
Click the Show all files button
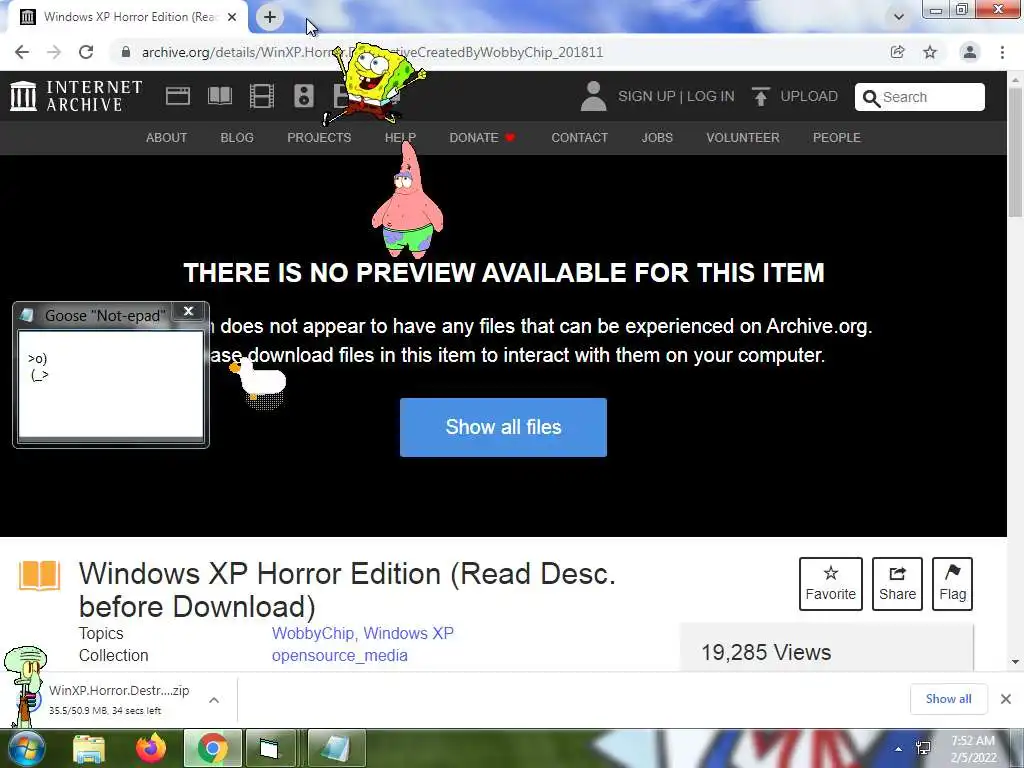[504, 427]
